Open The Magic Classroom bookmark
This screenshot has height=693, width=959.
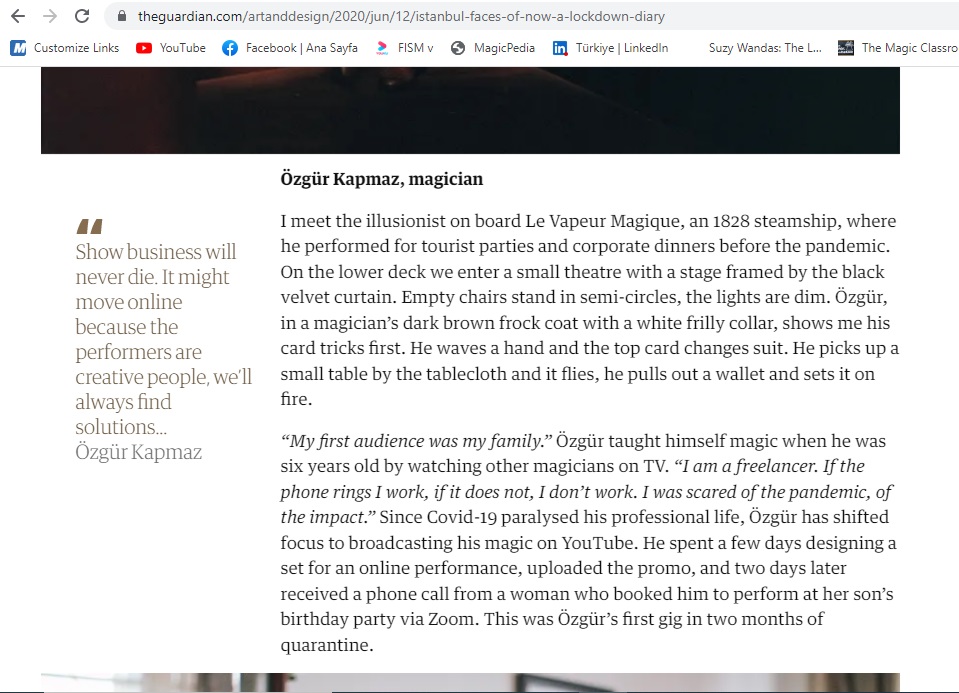pos(898,48)
